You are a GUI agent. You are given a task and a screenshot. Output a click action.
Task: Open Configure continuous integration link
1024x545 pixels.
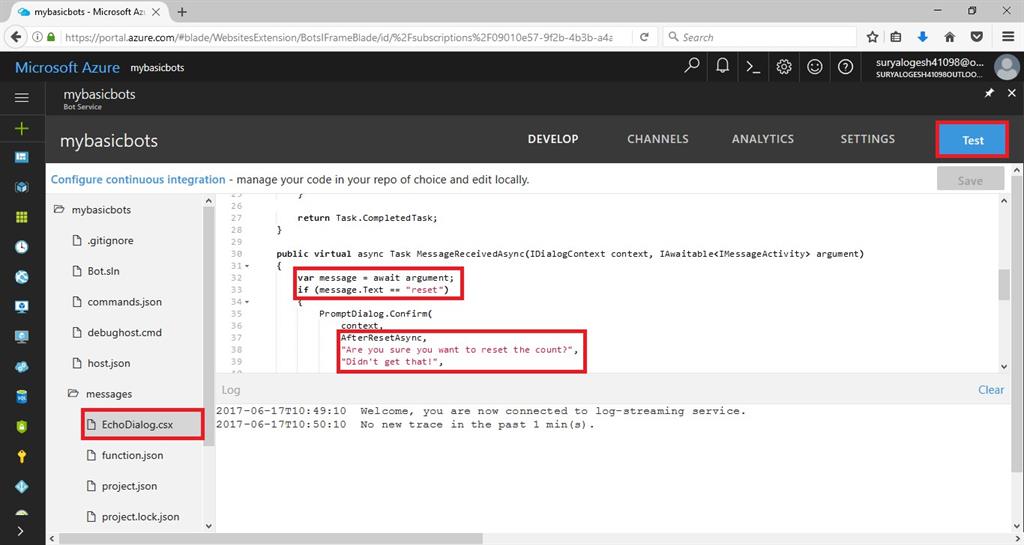tap(138, 179)
